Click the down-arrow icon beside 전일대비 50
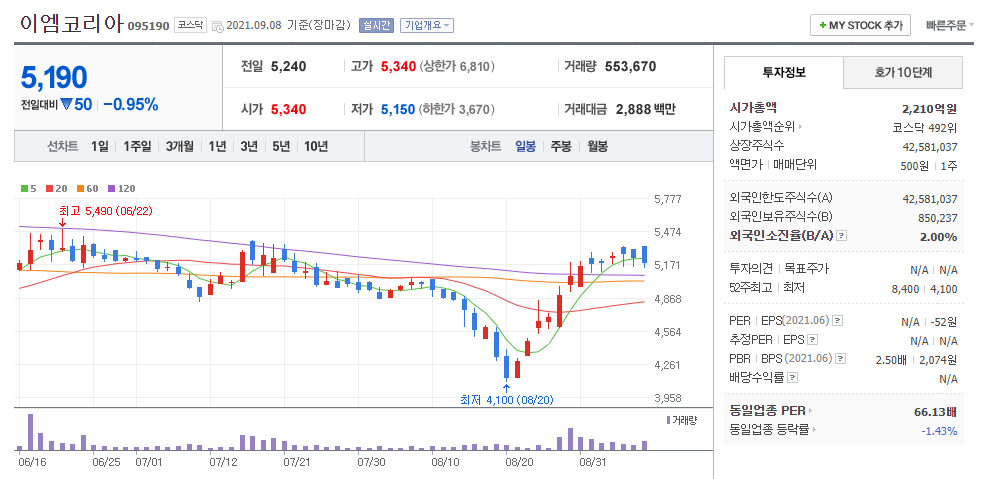The height and width of the screenshot is (479, 988). click(x=66, y=105)
